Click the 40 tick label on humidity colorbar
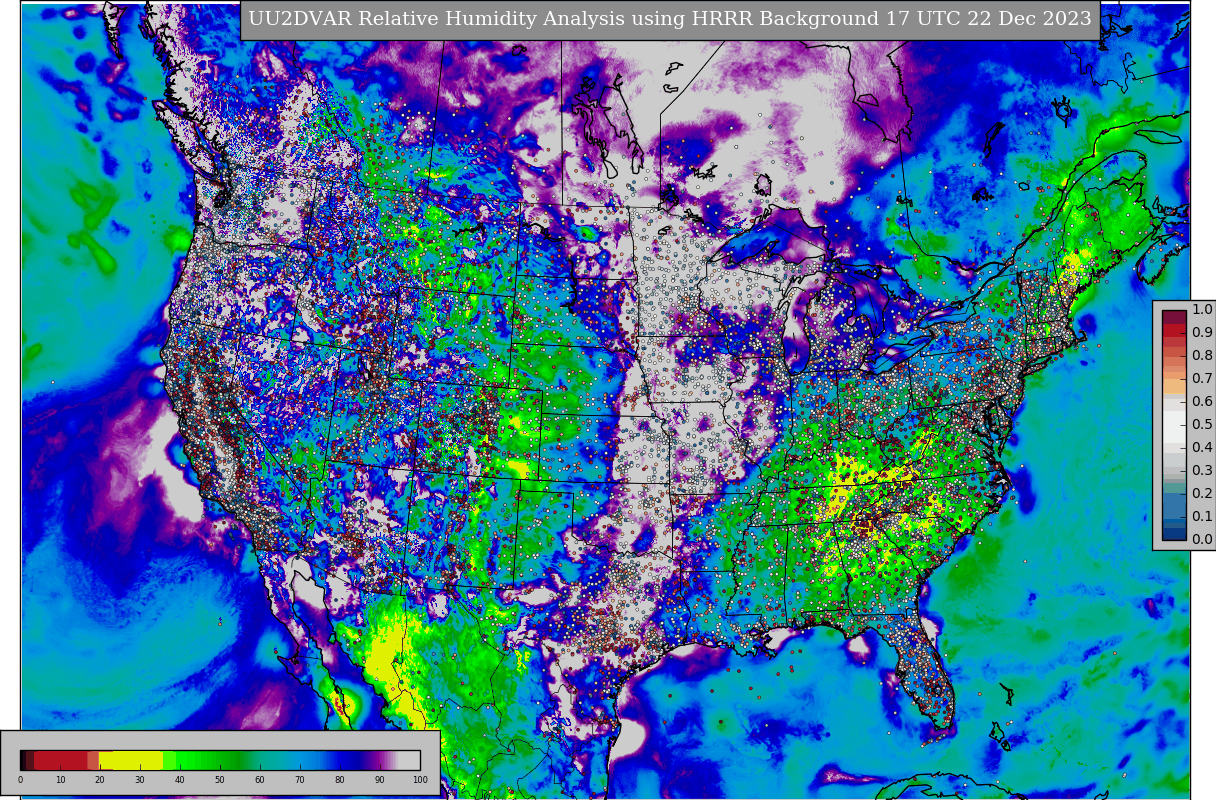The width and height of the screenshot is (1216, 800). 180,780
